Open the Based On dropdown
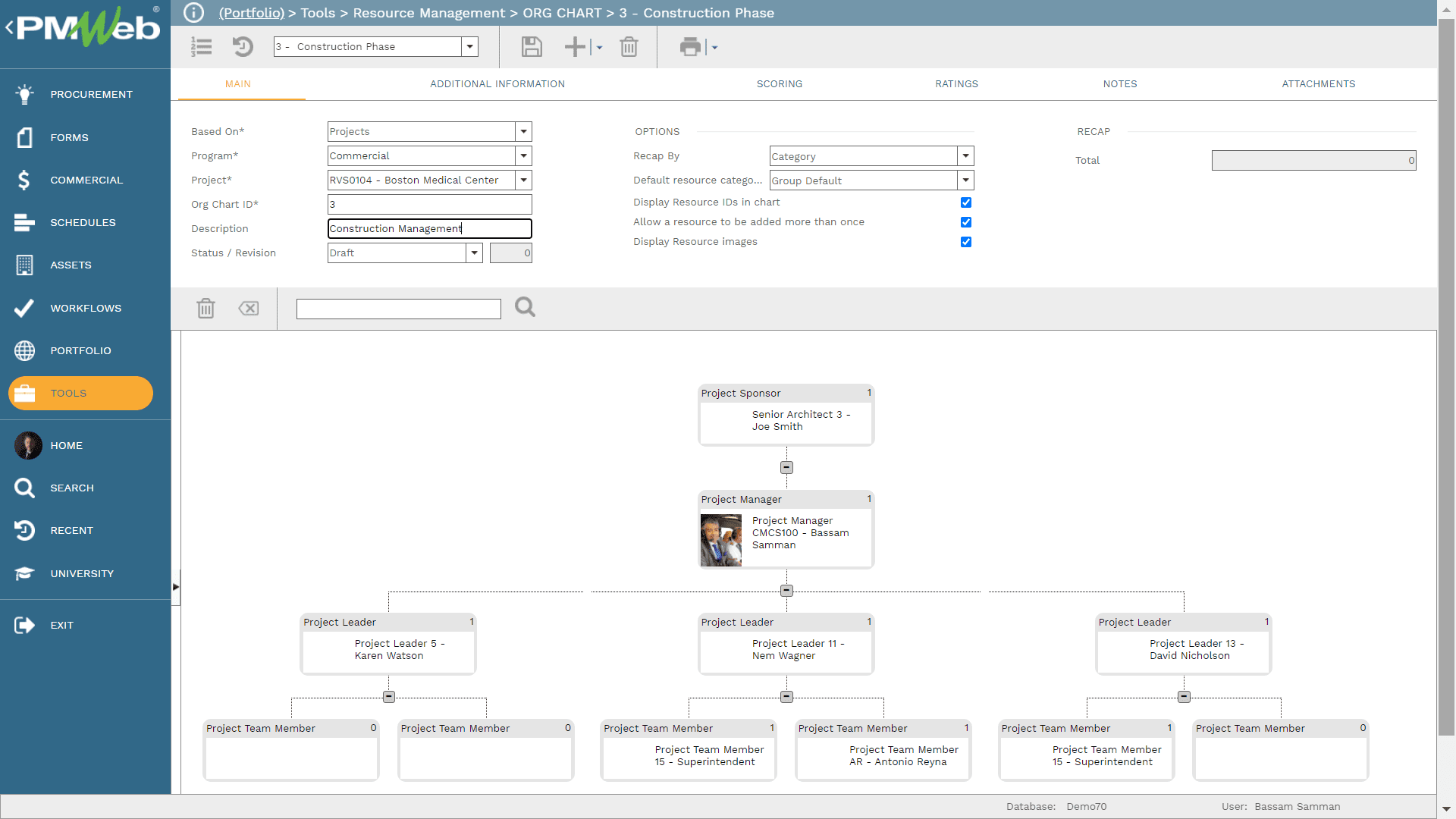This screenshot has height=819, width=1456. tap(523, 131)
